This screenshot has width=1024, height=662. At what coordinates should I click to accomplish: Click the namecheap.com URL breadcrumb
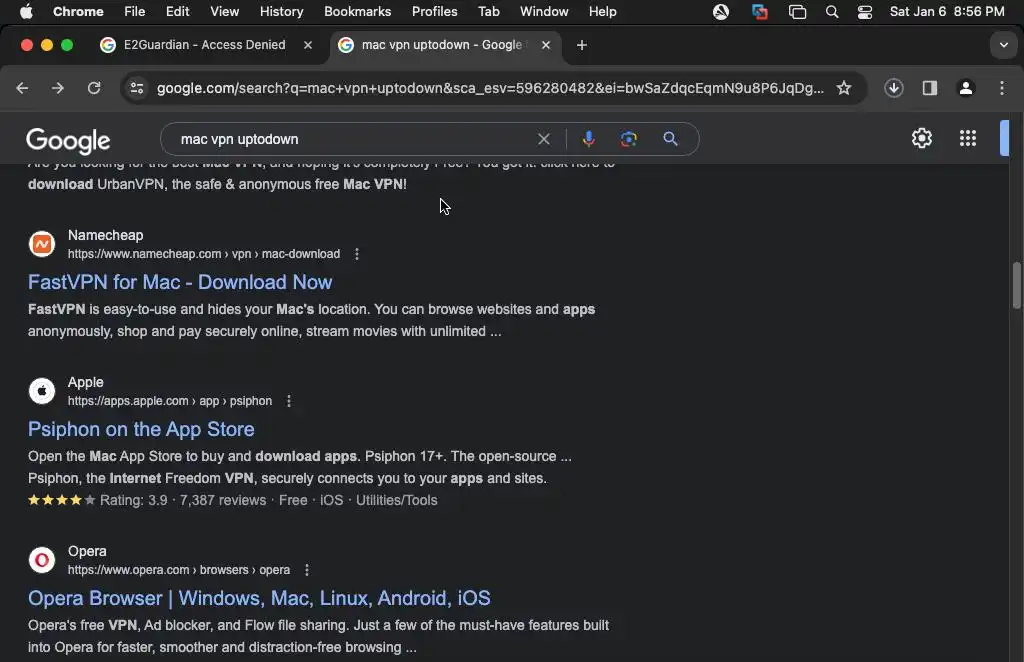click(204, 254)
